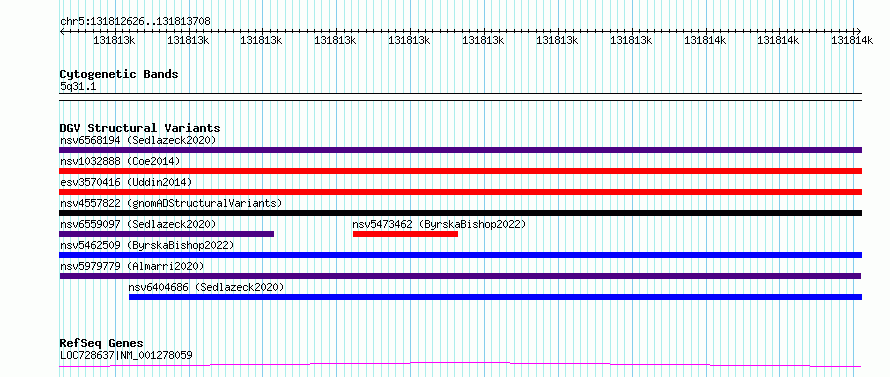Viewport: 890px width, 377px height.
Task: Click nsv6559097 (Sedlazeck2020) variant label
Action: pyautogui.click(x=138, y=224)
